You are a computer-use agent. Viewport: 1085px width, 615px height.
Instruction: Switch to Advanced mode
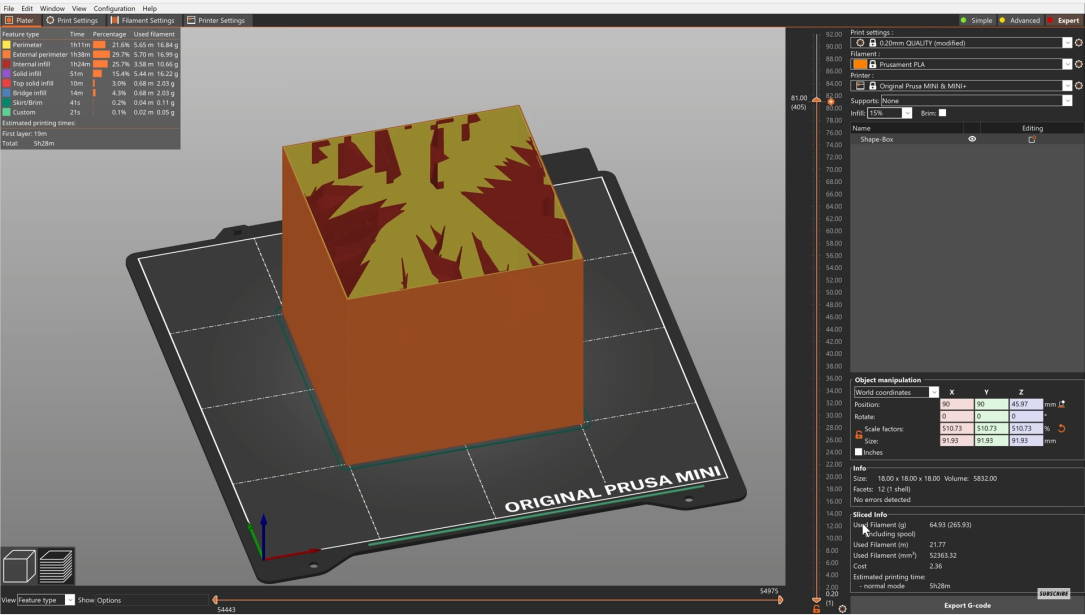coord(1019,20)
